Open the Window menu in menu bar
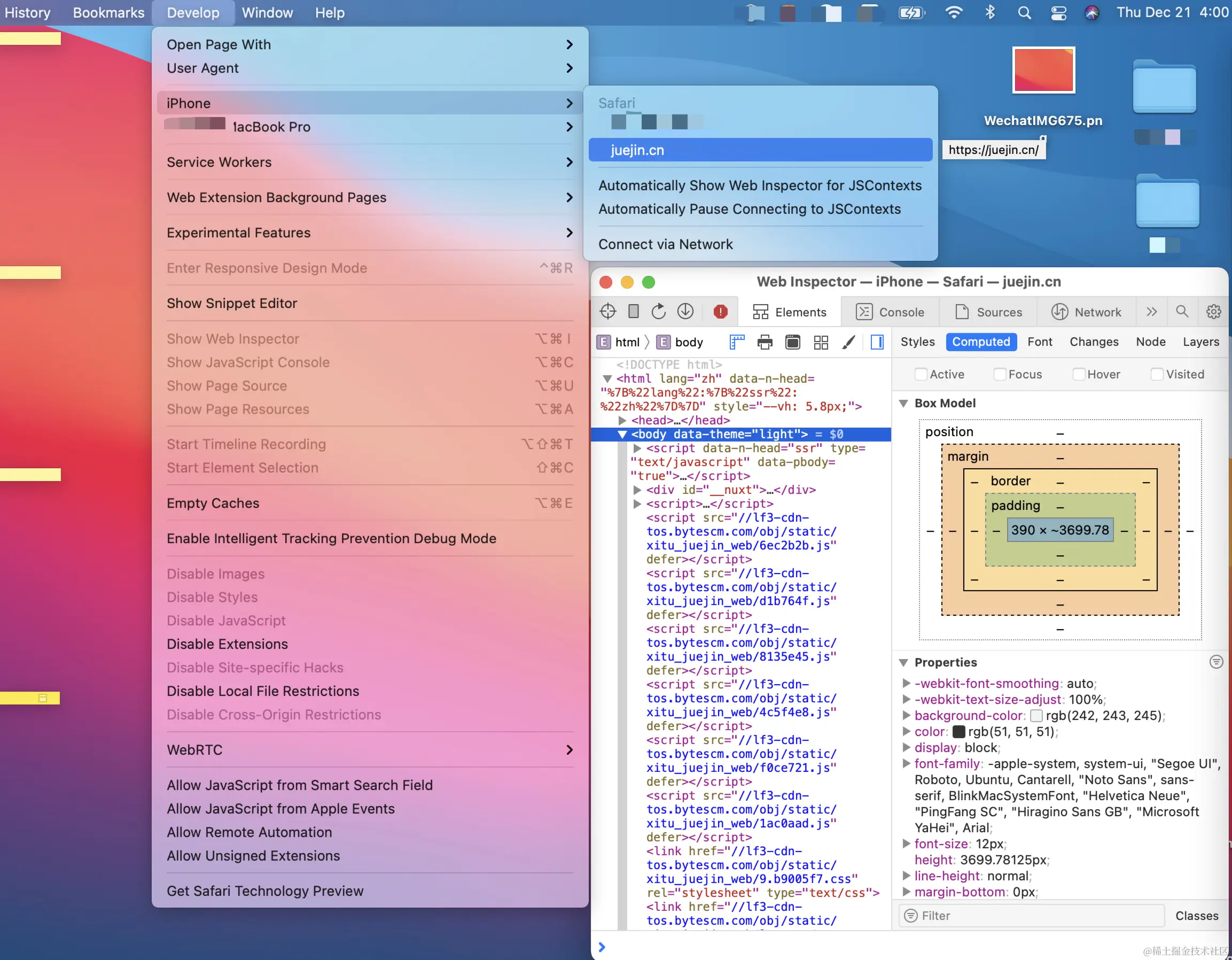The image size is (1232, 960). pos(267,12)
